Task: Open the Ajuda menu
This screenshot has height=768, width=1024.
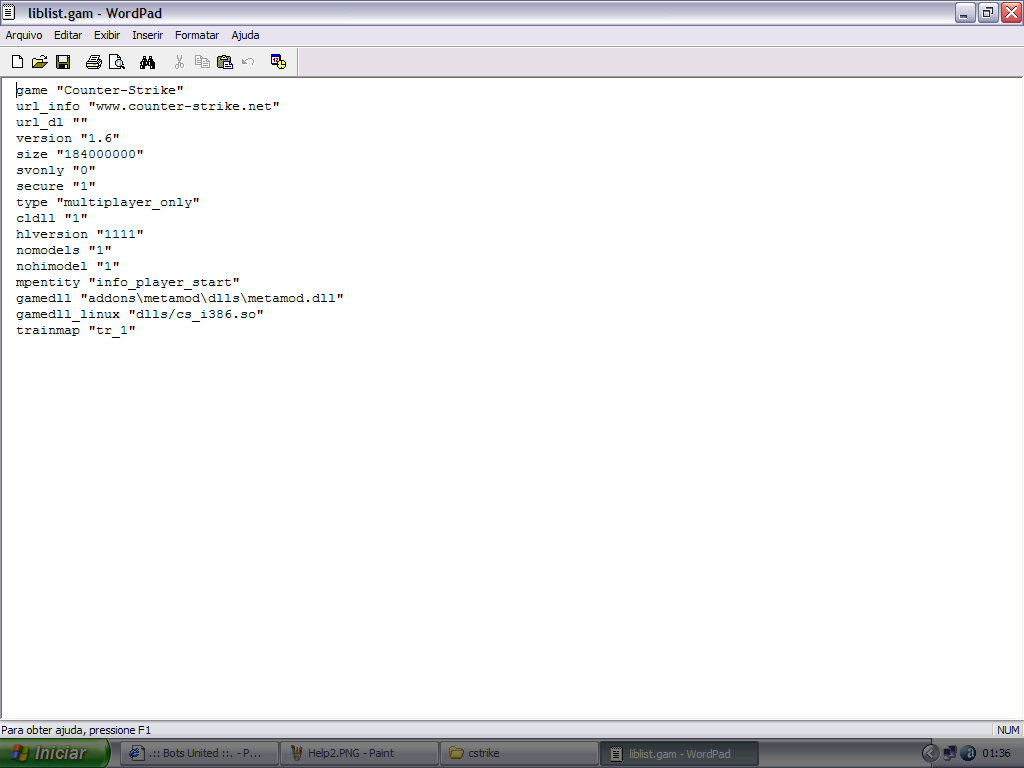Action: [246, 35]
